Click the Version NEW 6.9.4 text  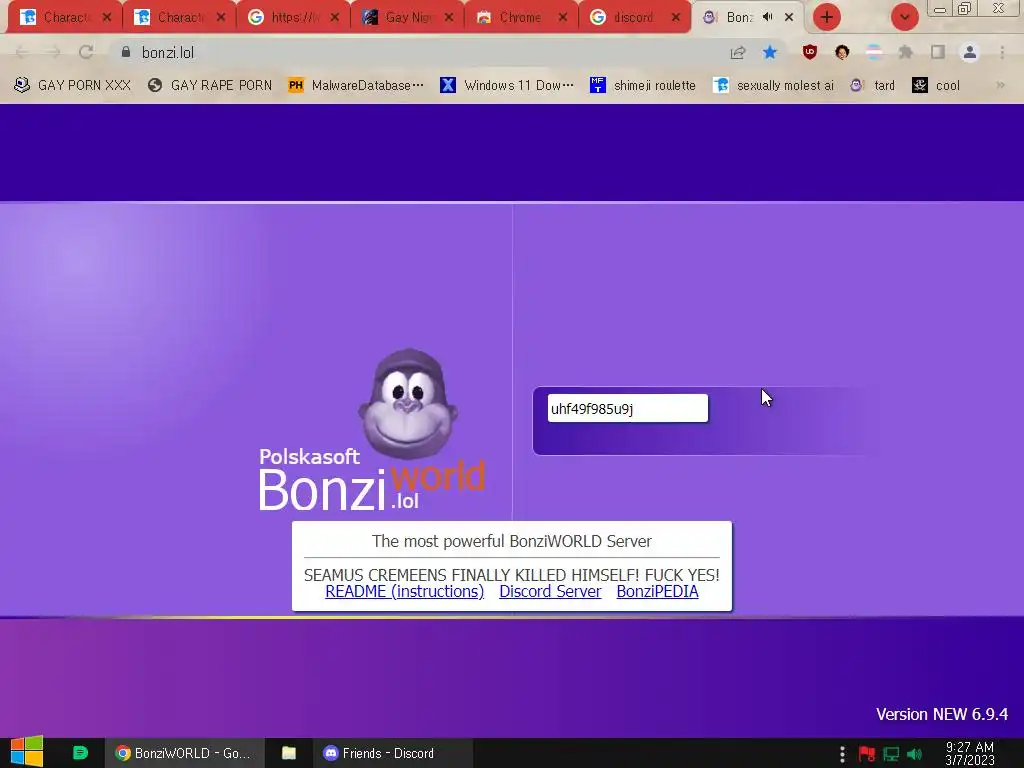(x=942, y=714)
